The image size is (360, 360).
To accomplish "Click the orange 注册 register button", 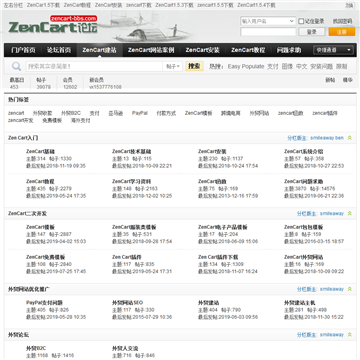I will (342, 32).
